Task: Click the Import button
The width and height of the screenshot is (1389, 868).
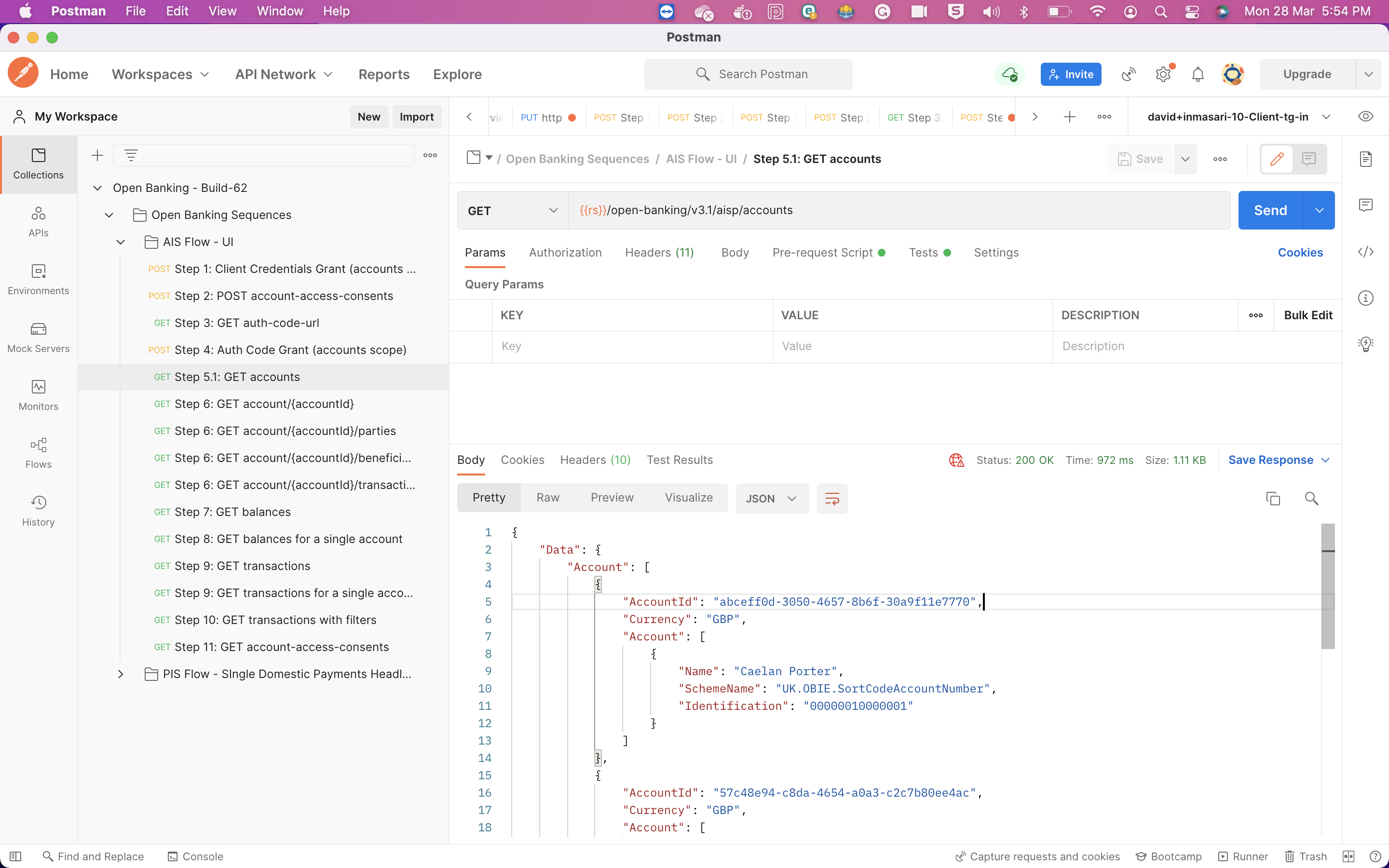Action: click(417, 117)
